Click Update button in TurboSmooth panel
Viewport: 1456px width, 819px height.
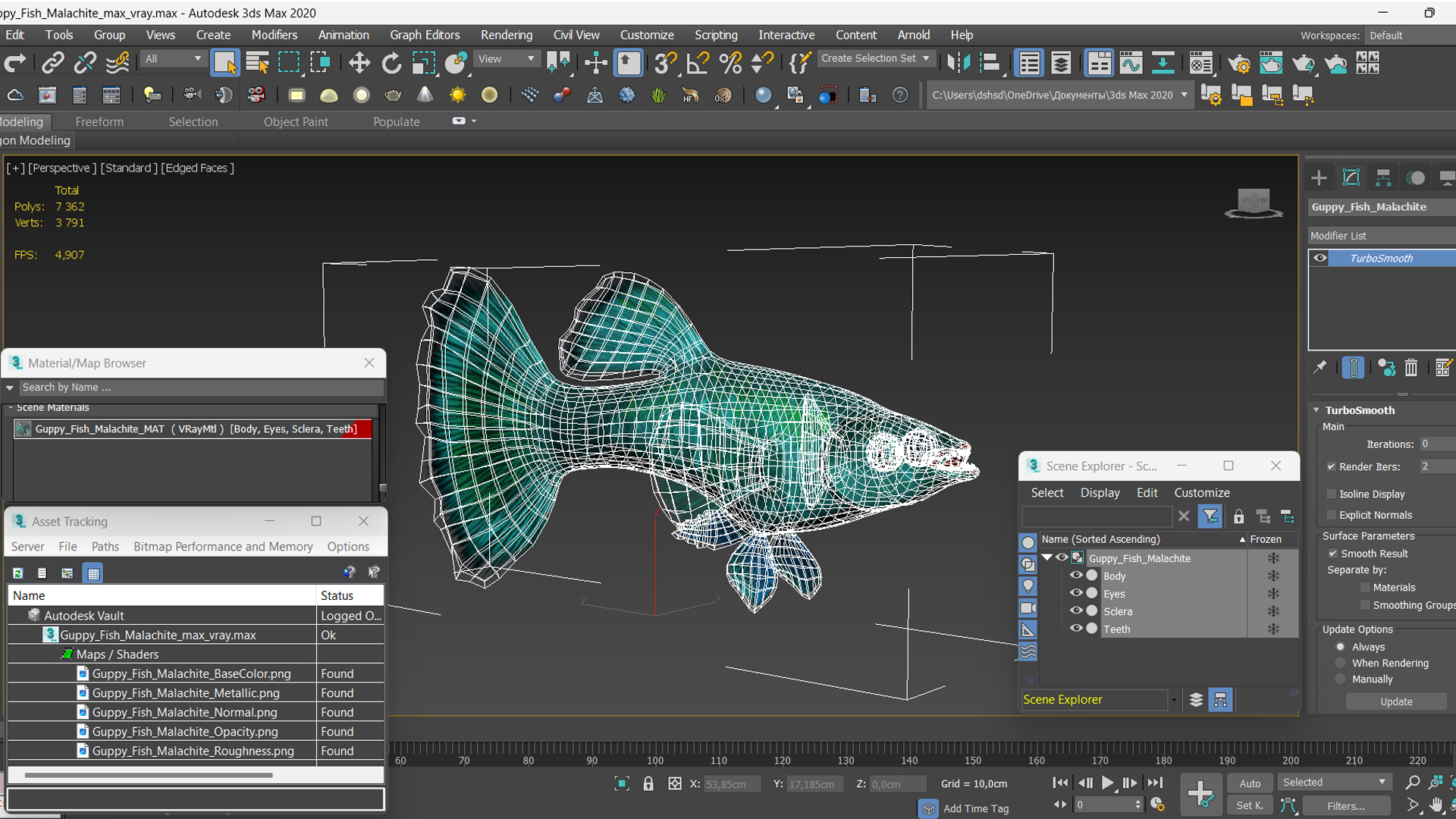[x=1393, y=701]
